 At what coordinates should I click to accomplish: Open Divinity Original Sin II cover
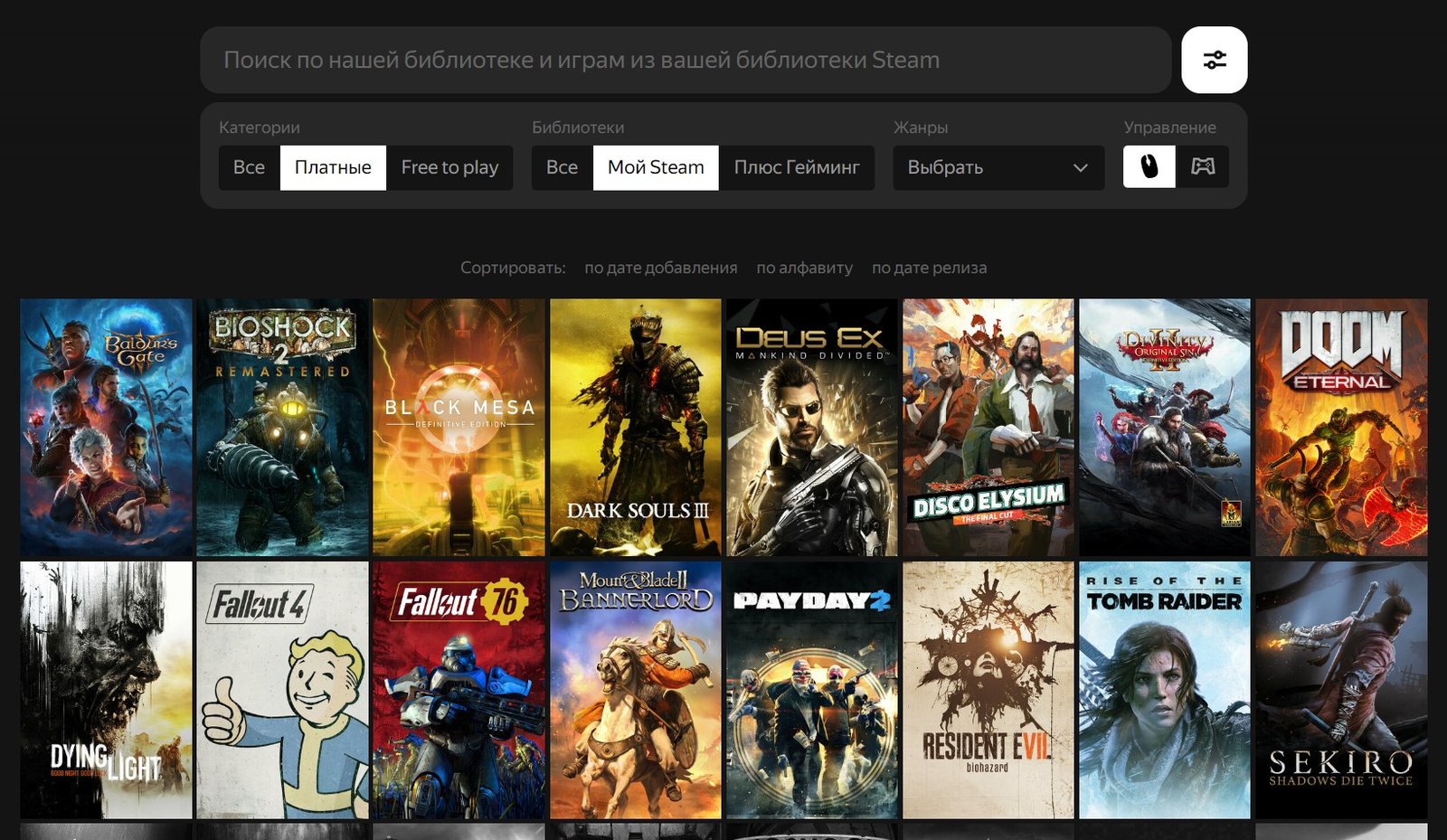(x=1165, y=427)
